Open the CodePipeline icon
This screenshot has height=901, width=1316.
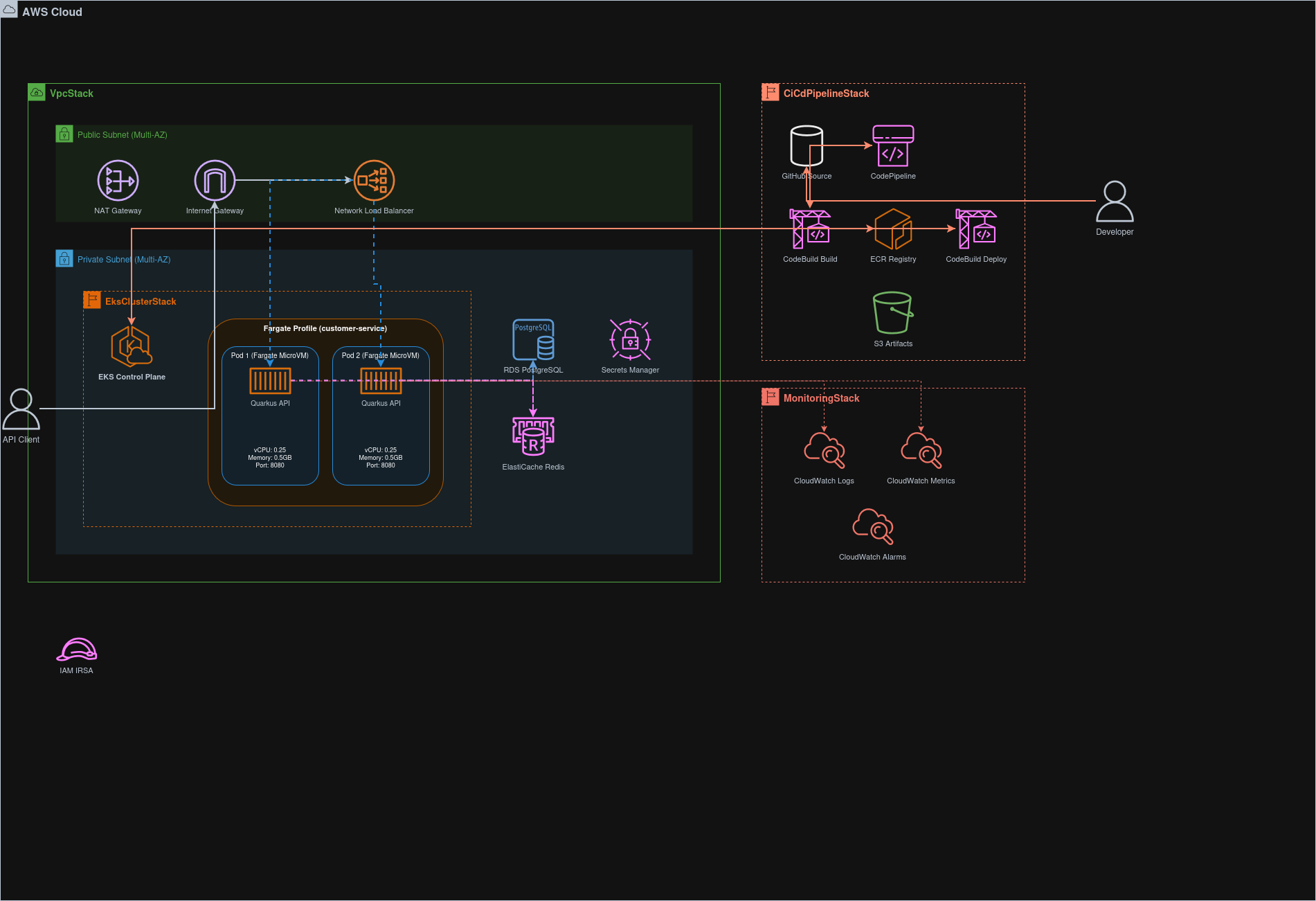click(893, 145)
